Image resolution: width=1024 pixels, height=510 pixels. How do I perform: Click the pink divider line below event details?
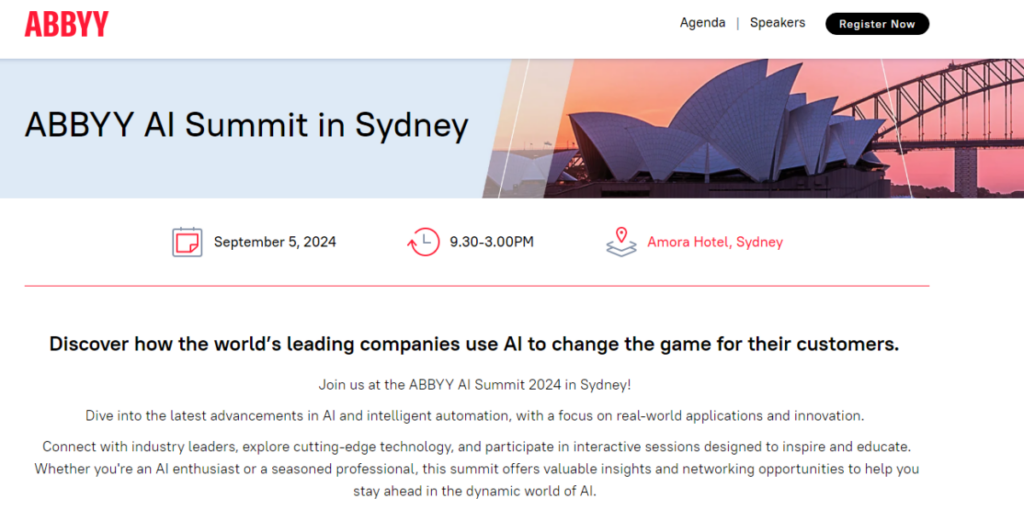click(476, 286)
